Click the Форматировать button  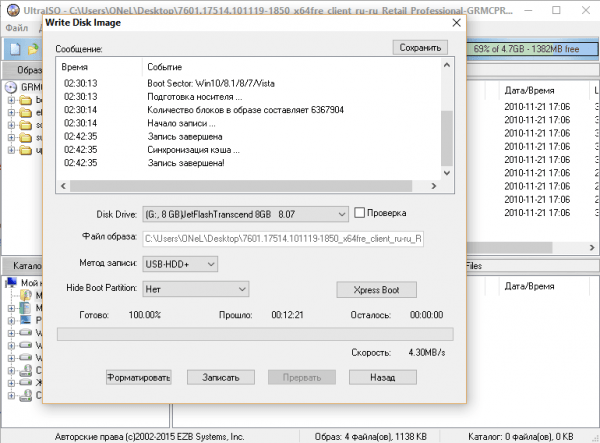[x=139, y=377]
